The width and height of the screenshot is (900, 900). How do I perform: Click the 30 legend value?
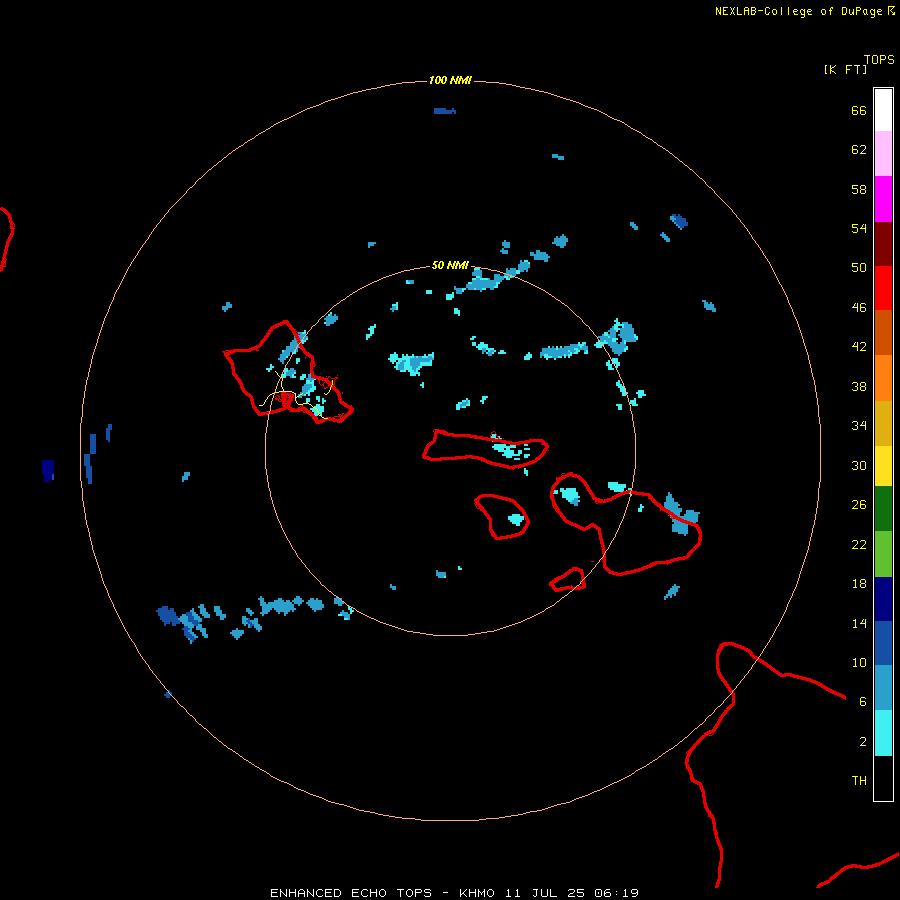(x=859, y=465)
